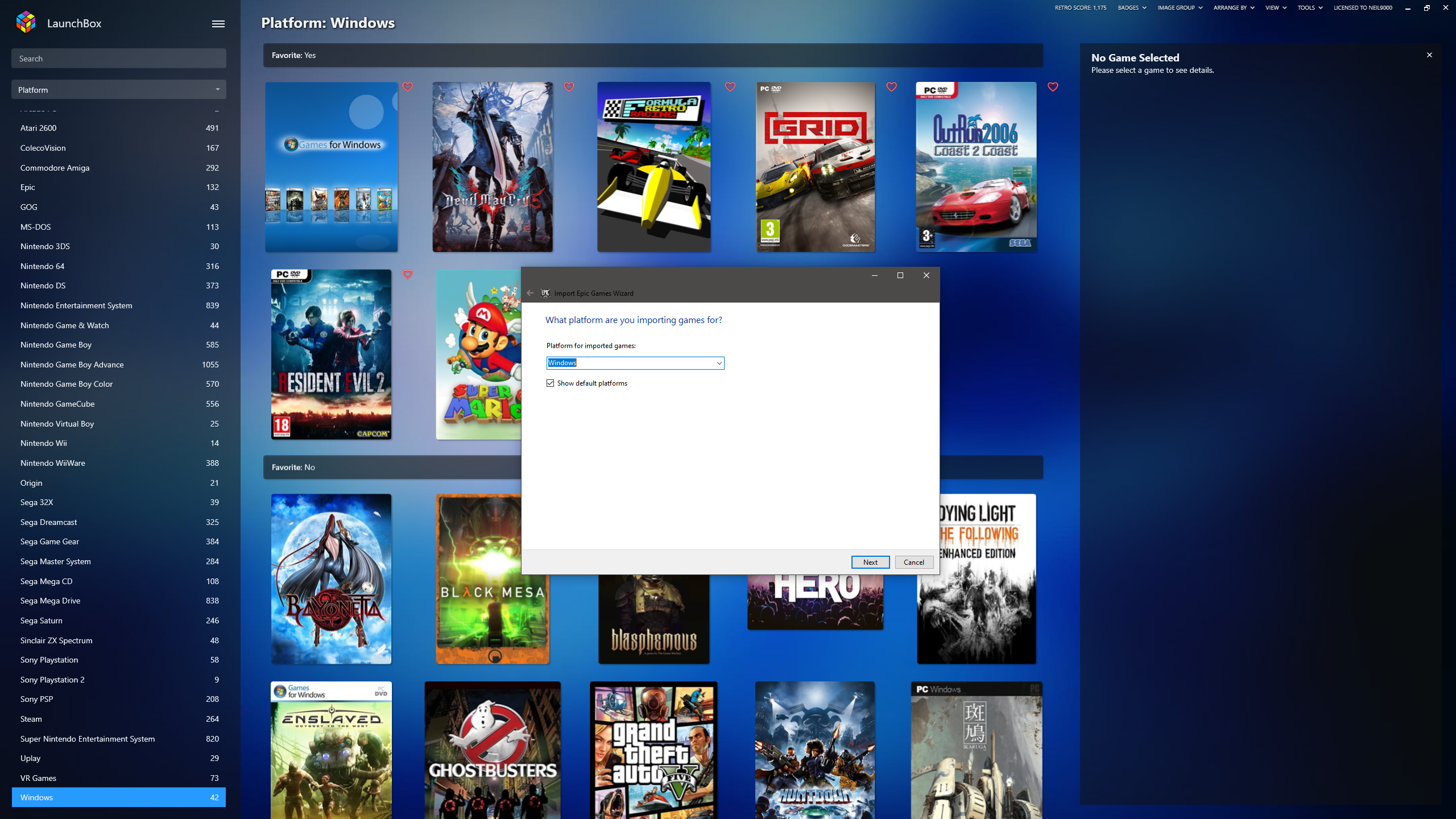Select GRID game cover
This screenshot has width=1456, height=819.
click(x=816, y=167)
